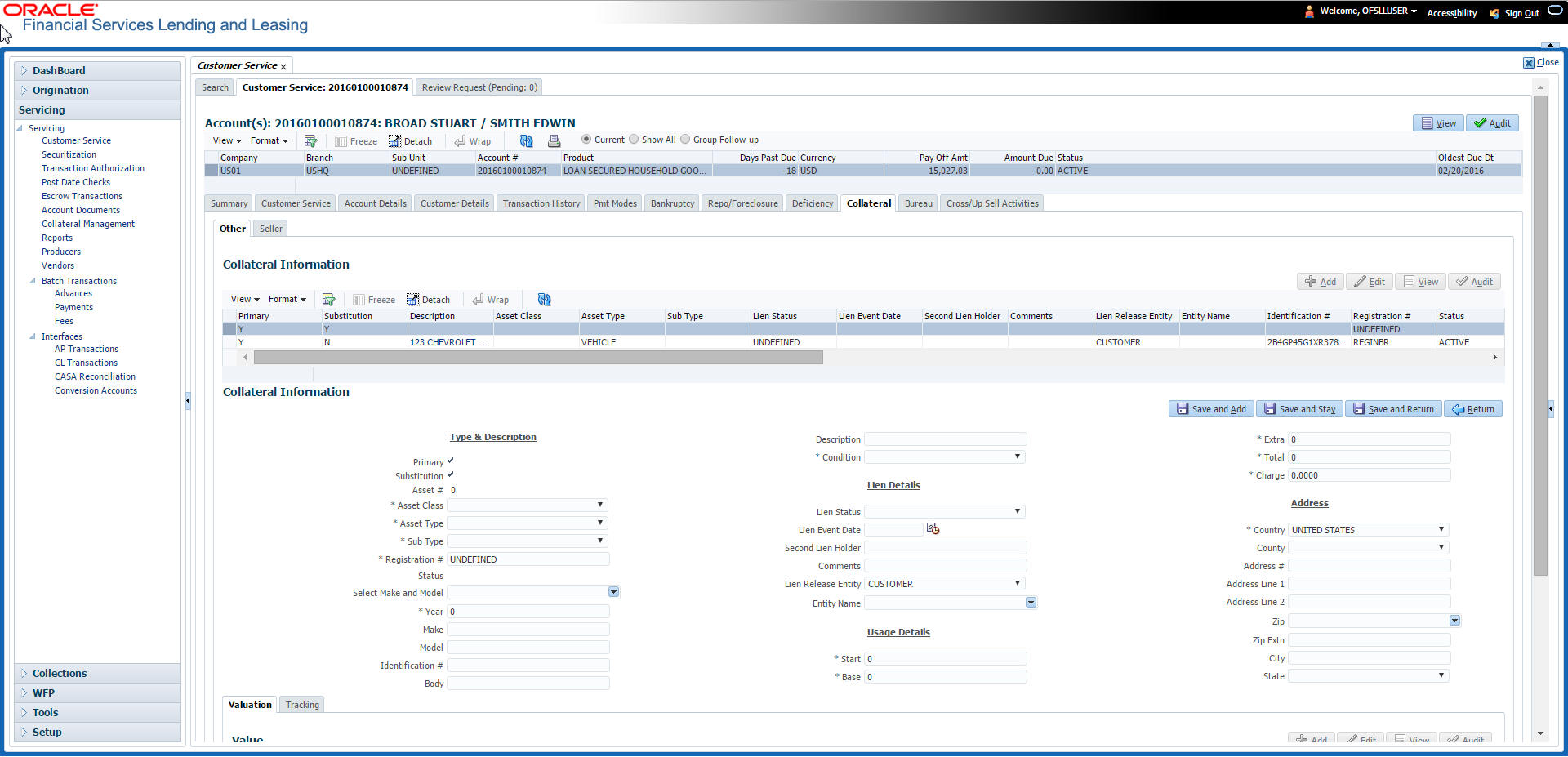The height and width of the screenshot is (757, 1568).
Task: Select the Current radio button
Action: [586, 140]
